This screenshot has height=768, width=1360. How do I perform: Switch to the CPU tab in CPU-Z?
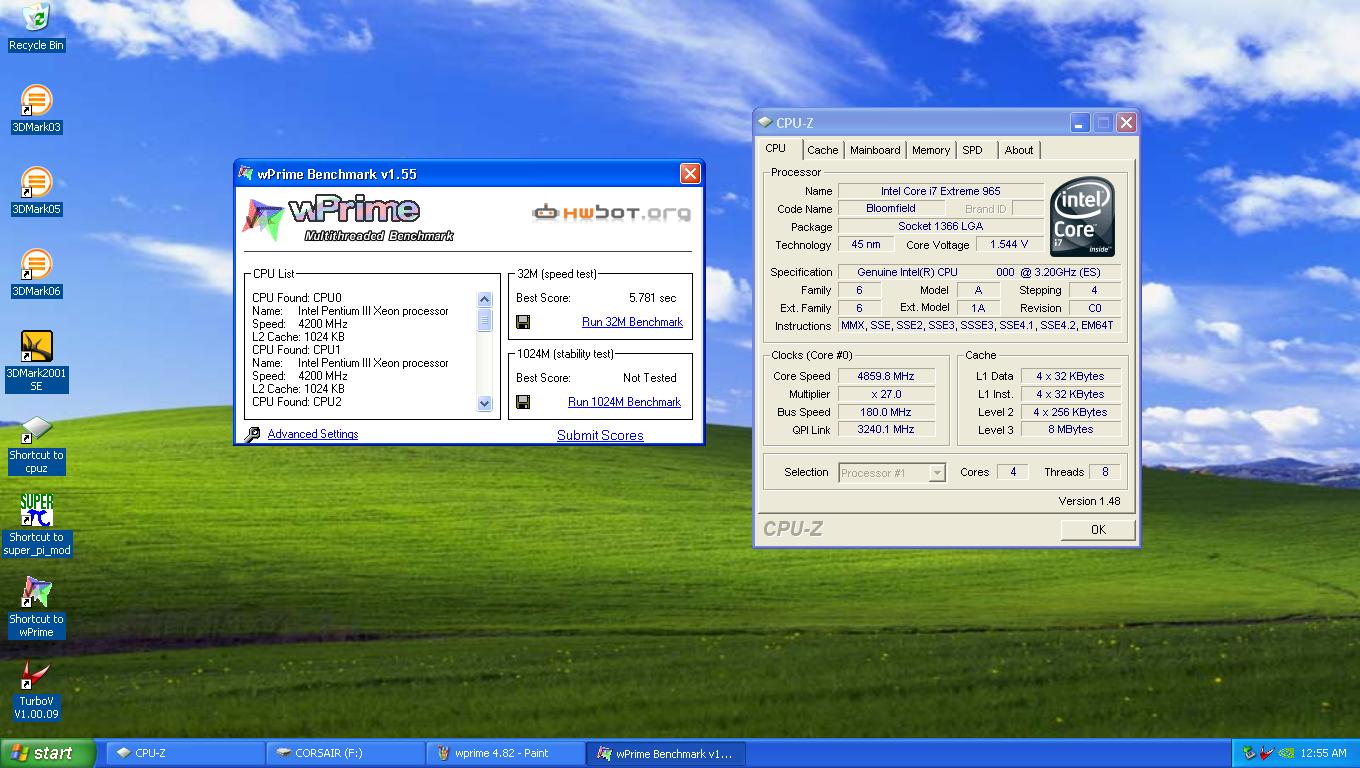pyautogui.click(x=776, y=148)
